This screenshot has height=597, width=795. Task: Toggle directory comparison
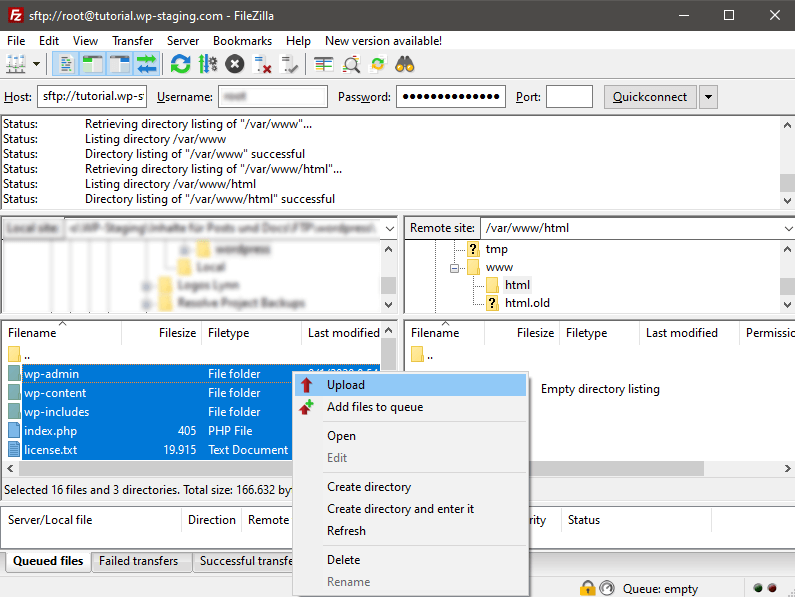click(351, 64)
